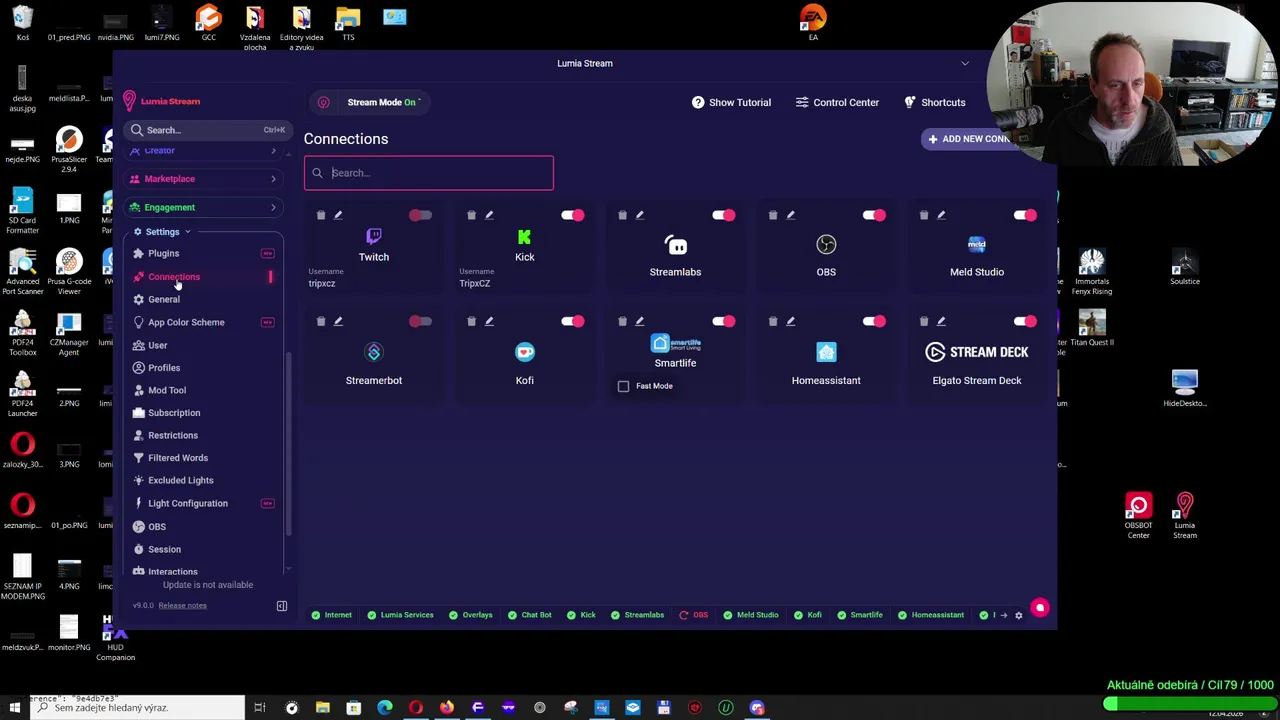Delete the Streamlabs connection
Image resolution: width=1280 pixels, height=720 pixels.
(622, 215)
